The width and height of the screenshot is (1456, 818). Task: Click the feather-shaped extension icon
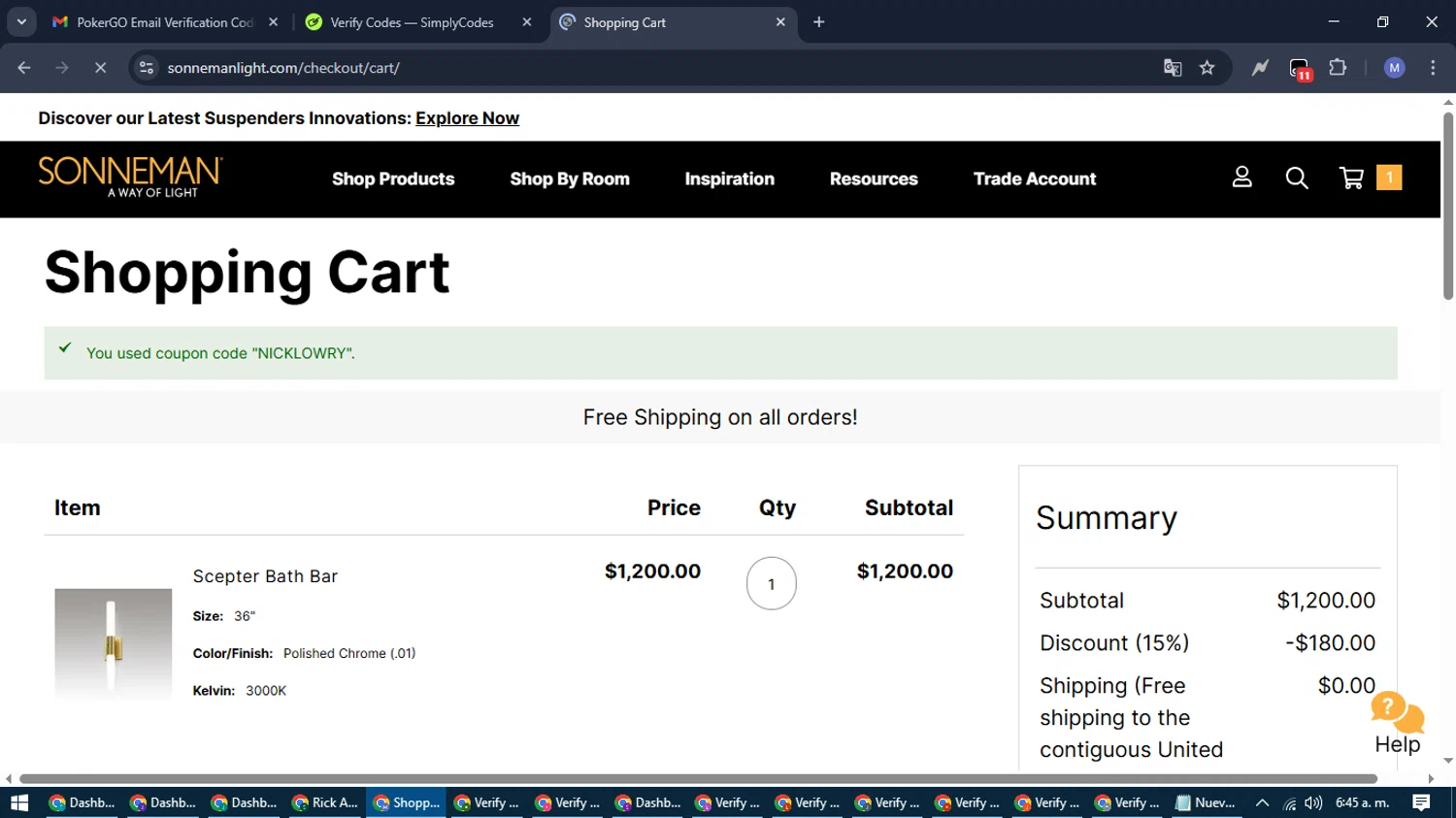pos(1260,68)
